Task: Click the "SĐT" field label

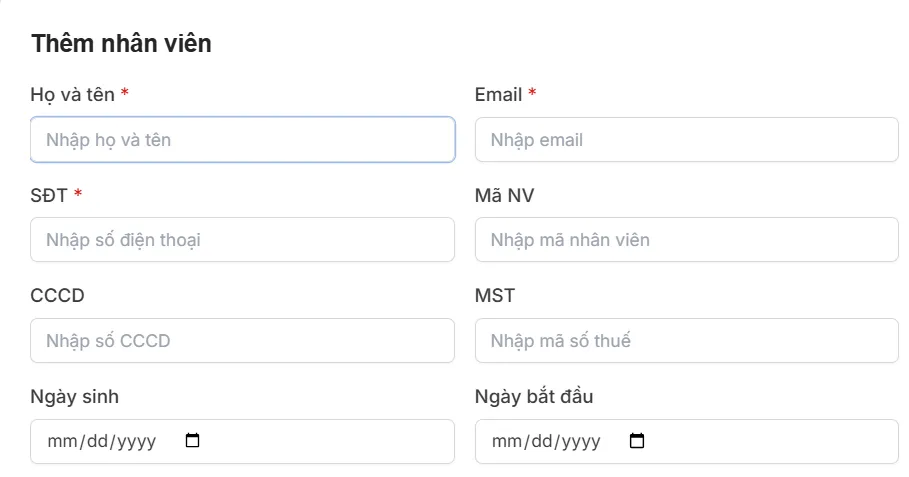Action: [49, 195]
